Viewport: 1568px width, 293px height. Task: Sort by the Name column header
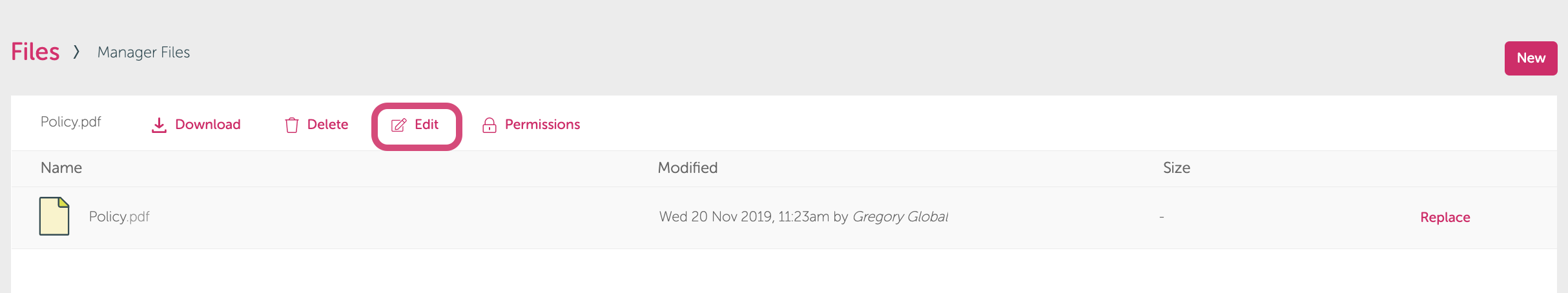[61, 168]
